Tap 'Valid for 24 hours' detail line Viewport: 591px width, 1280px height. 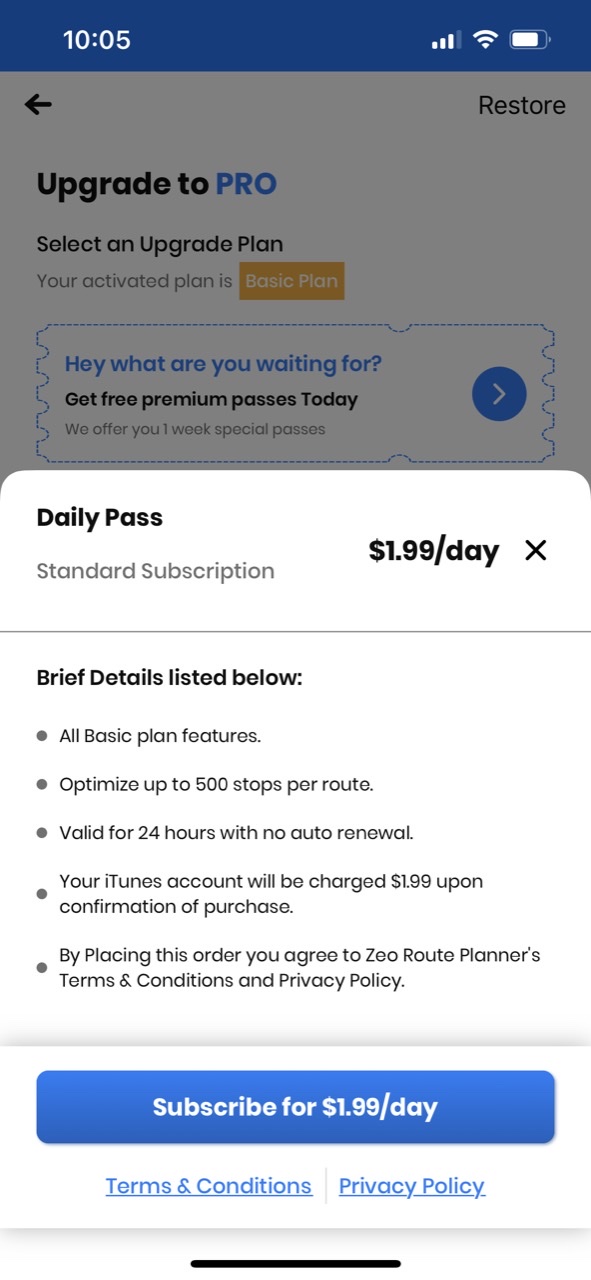click(x=236, y=832)
